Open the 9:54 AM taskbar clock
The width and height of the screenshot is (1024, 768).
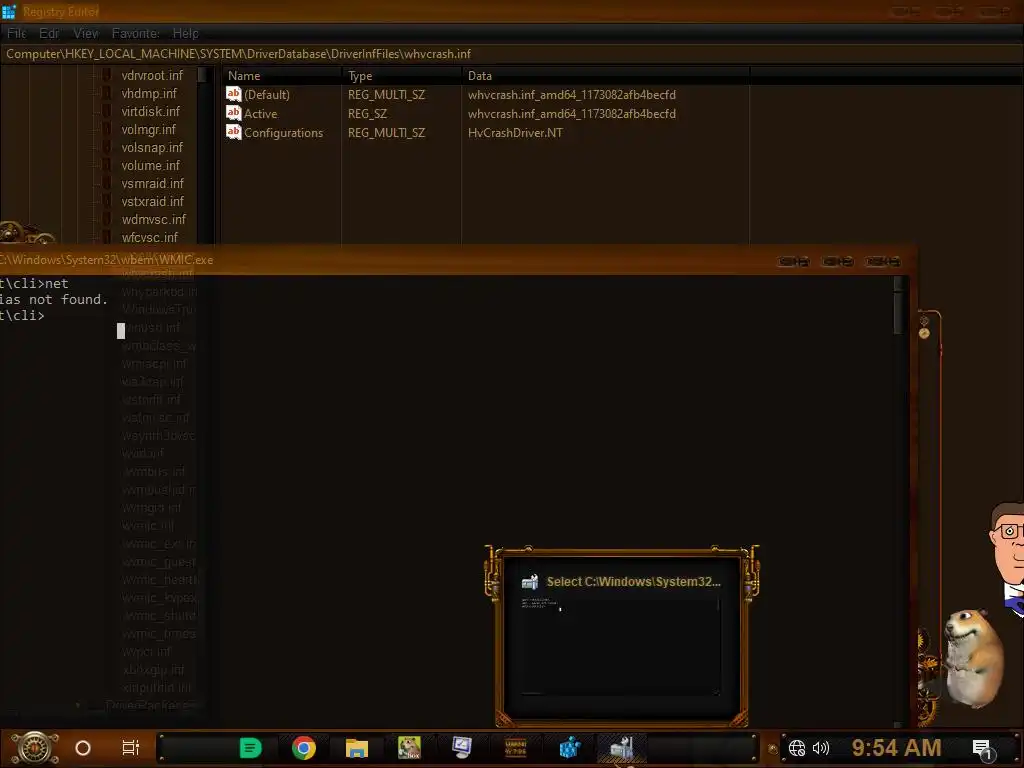pos(897,748)
